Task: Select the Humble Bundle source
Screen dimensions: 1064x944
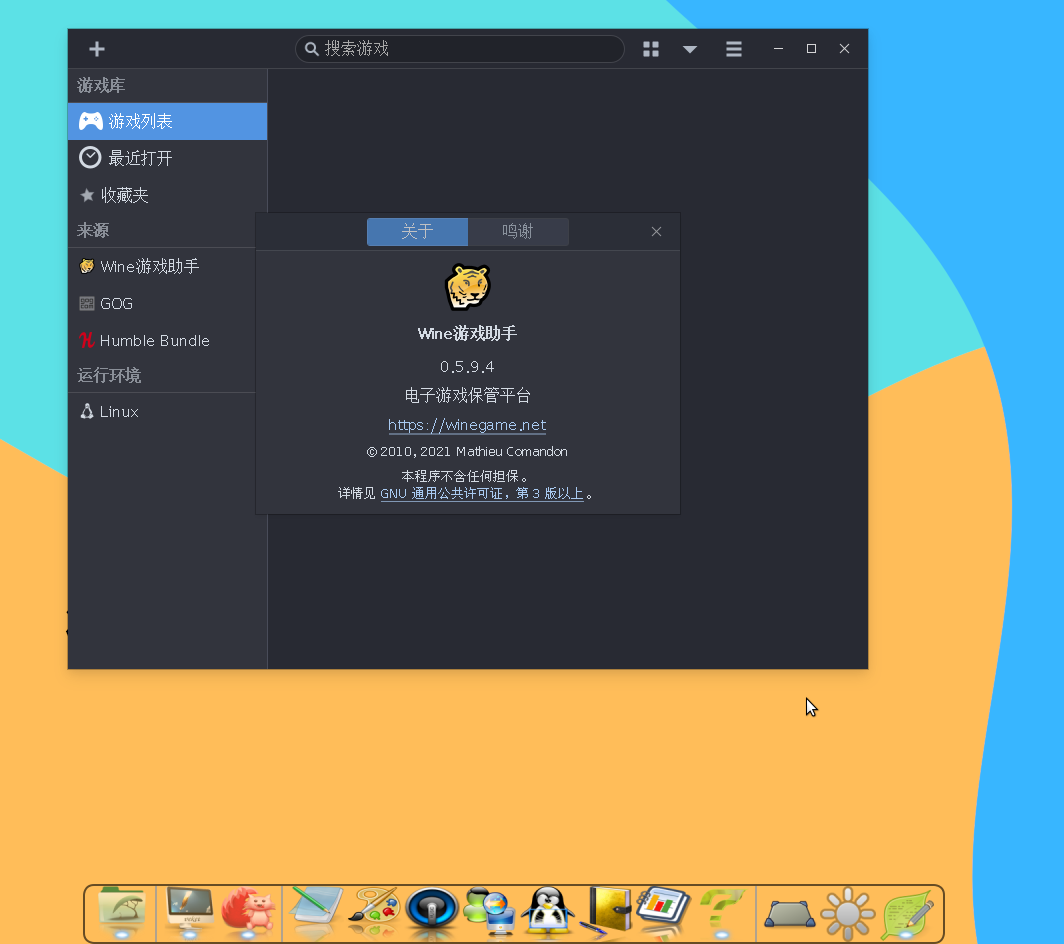Action: [x=162, y=340]
